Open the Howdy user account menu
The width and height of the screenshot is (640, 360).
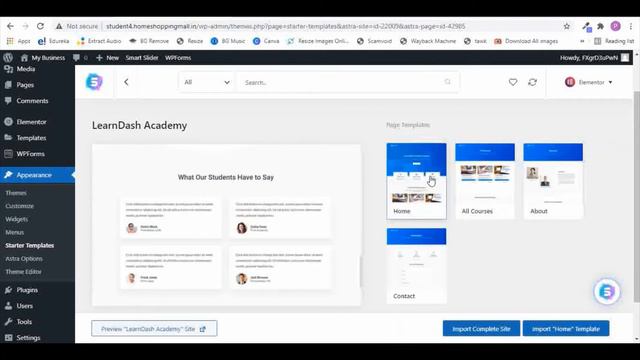pos(594,58)
